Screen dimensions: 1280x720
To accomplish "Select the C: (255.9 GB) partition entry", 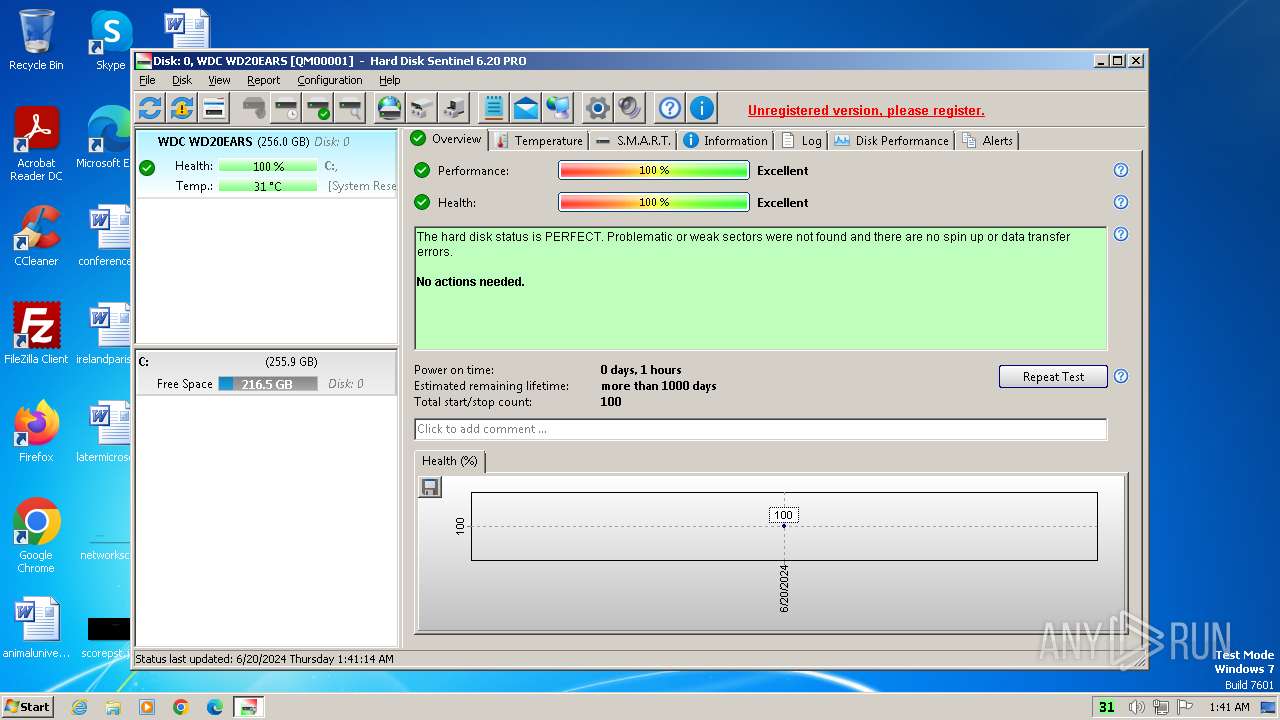I will click(267, 373).
